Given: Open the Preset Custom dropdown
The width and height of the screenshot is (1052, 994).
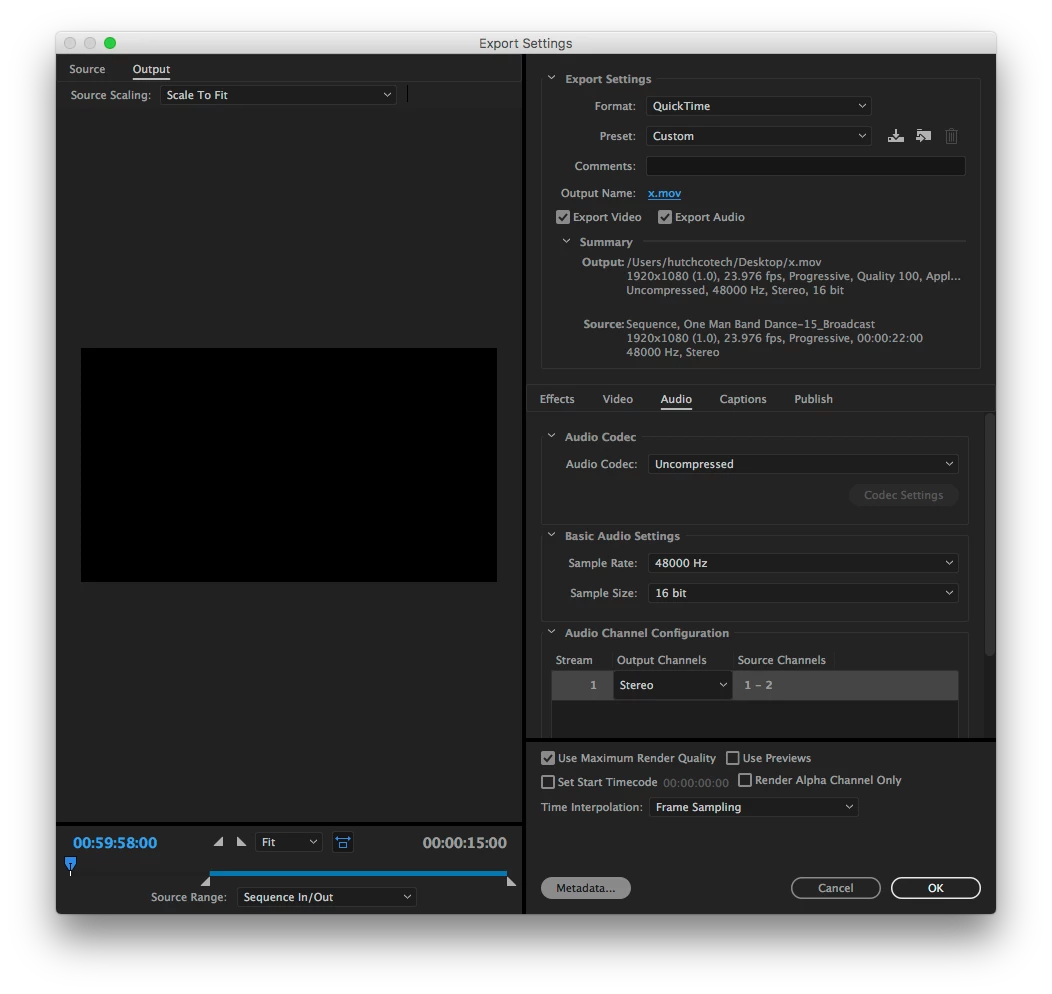Looking at the screenshot, I should [x=759, y=136].
